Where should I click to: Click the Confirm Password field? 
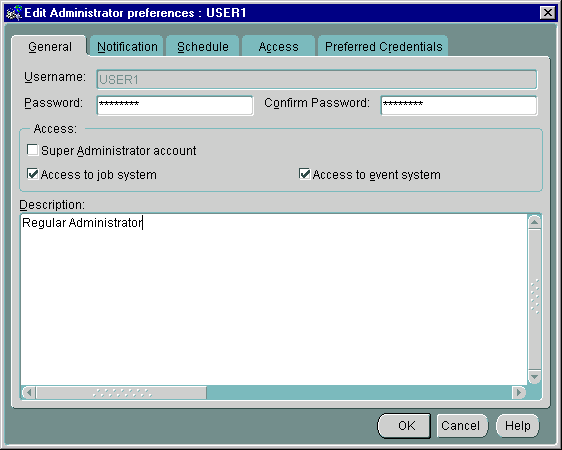click(x=459, y=105)
